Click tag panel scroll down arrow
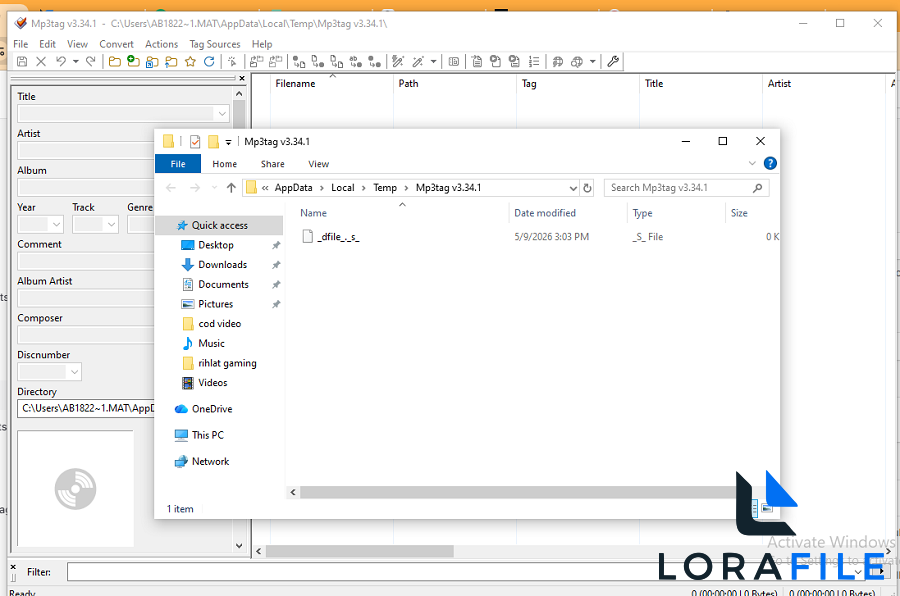The image size is (900, 596). (x=239, y=545)
